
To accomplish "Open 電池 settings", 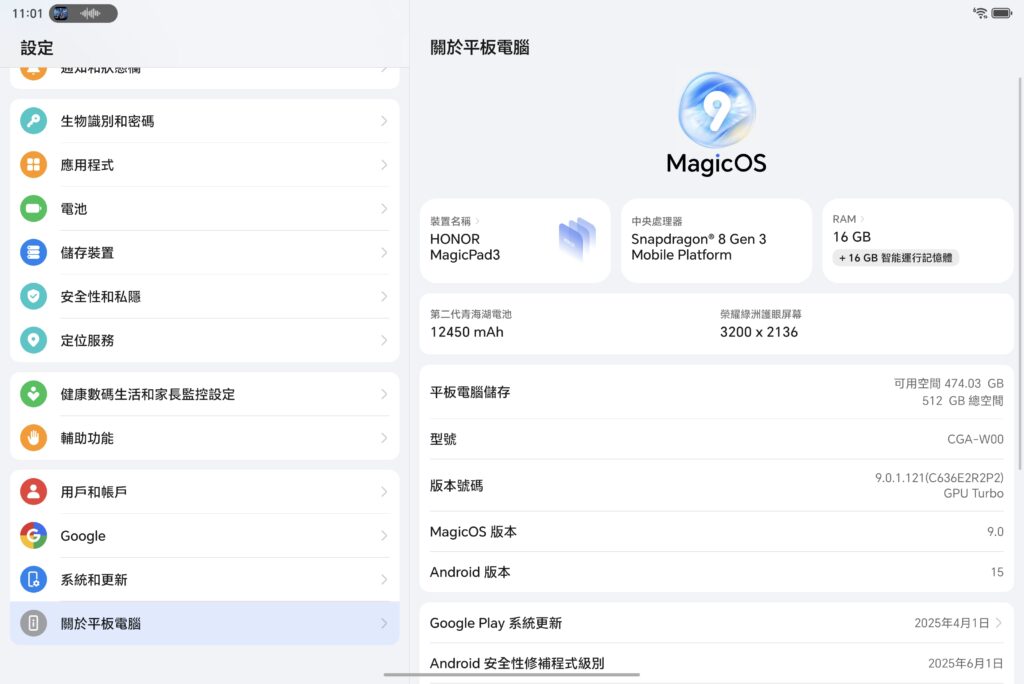I will (x=204, y=208).
